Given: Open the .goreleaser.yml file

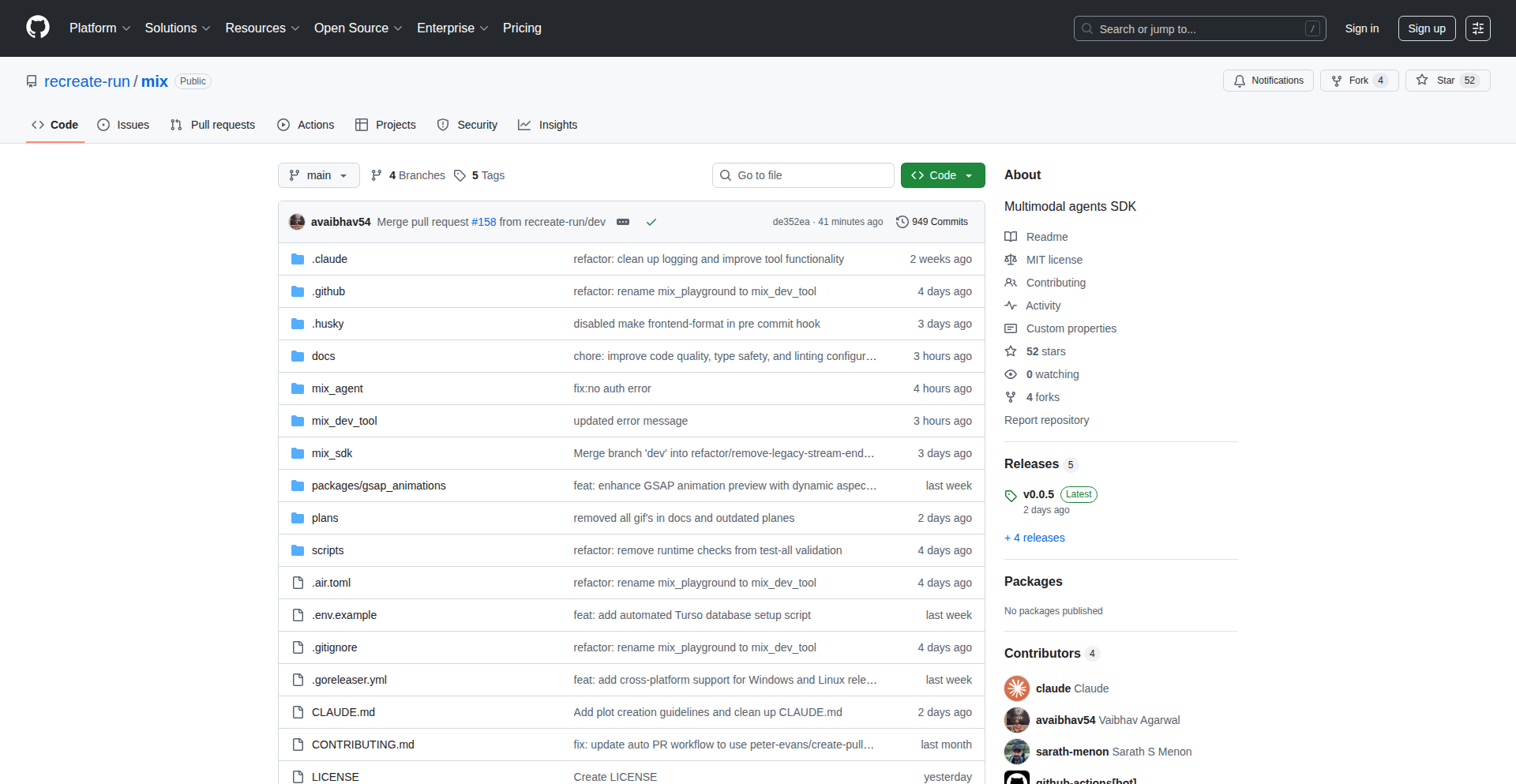Looking at the screenshot, I should (x=349, y=680).
